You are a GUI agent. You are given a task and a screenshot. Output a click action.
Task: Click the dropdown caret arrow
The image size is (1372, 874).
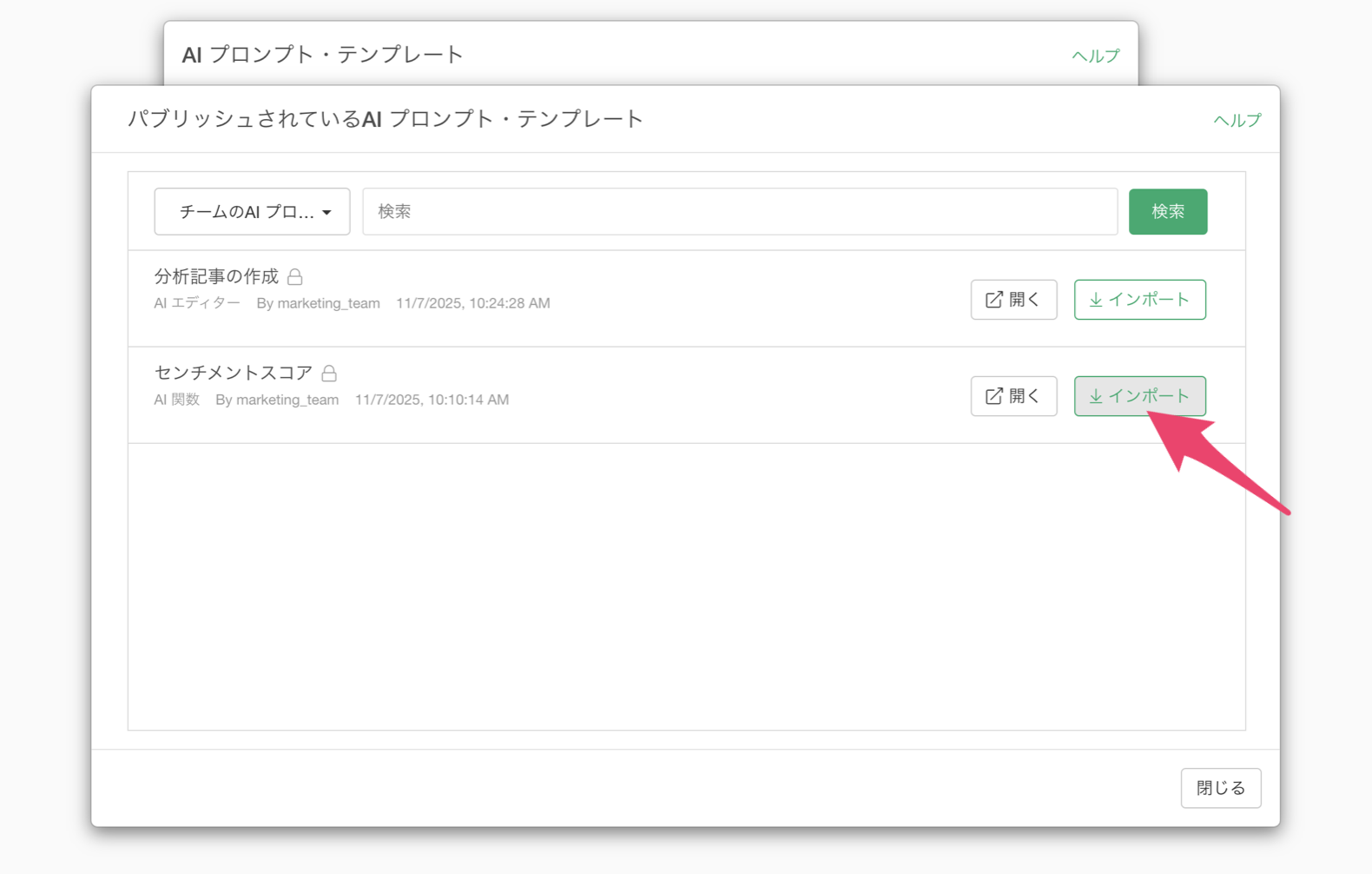[x=327, y=213]
